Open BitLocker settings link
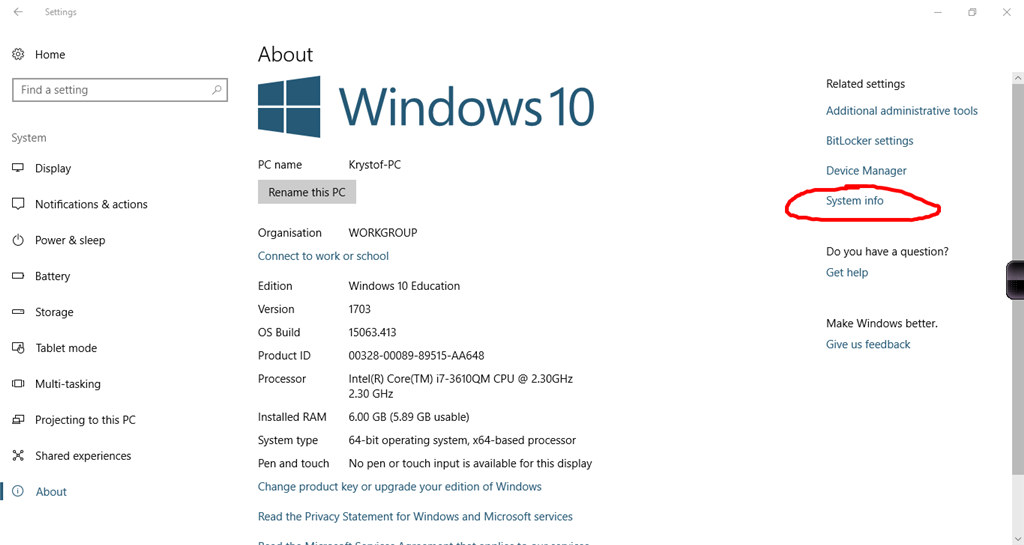 click(870, 140)
